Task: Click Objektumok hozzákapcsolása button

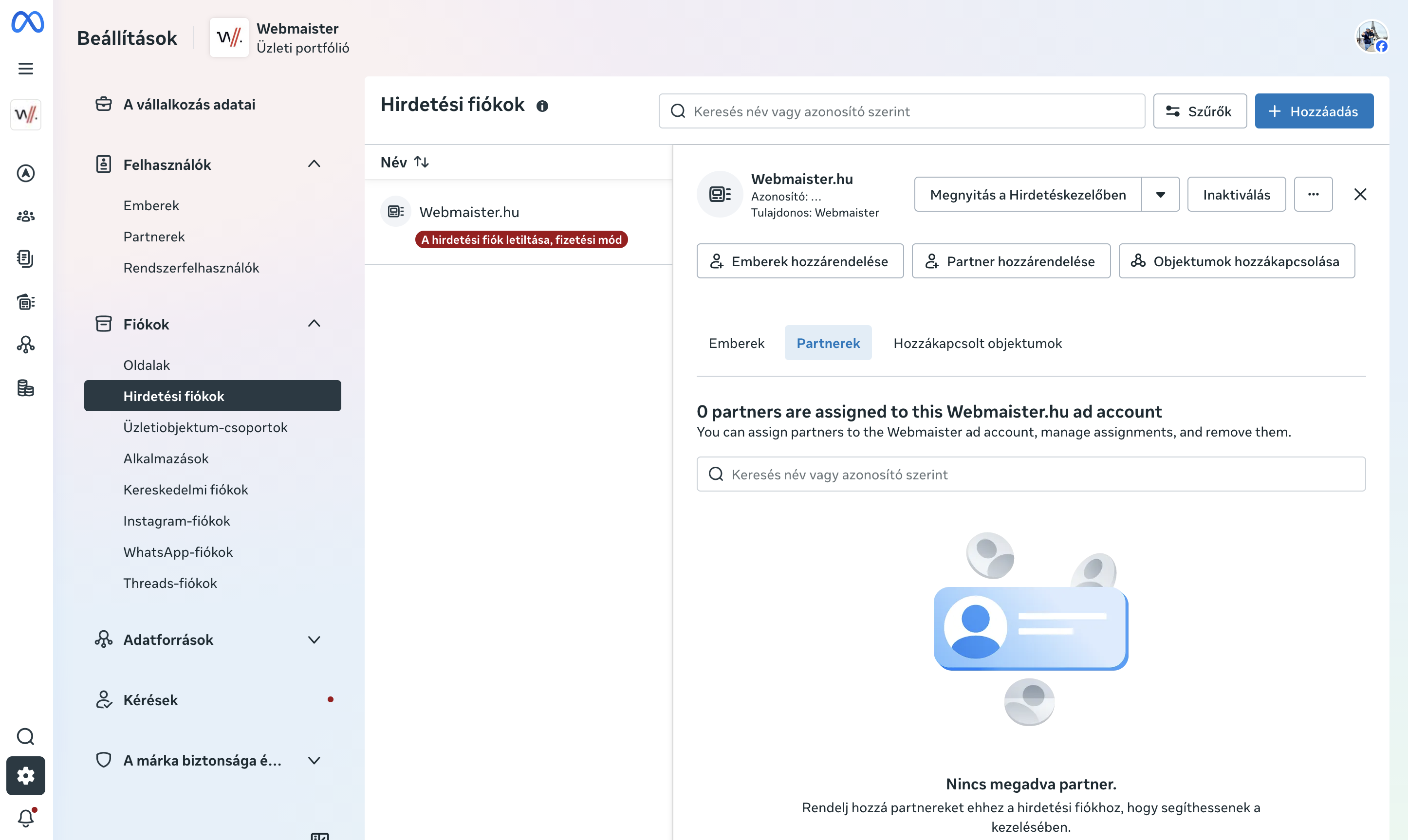Action: coord(1237,261)
